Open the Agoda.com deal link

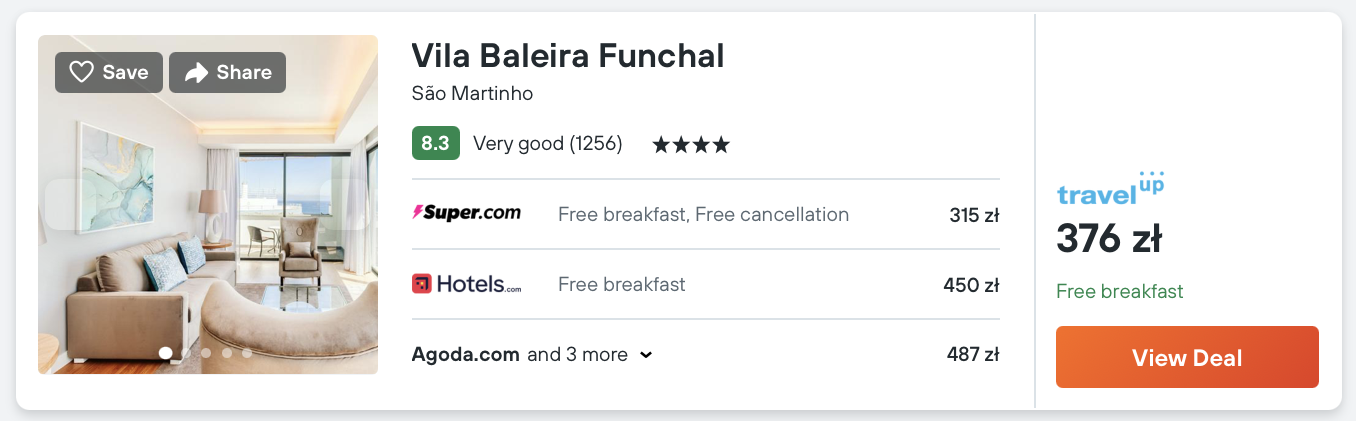pyautogui.click(x=465, y=354)
